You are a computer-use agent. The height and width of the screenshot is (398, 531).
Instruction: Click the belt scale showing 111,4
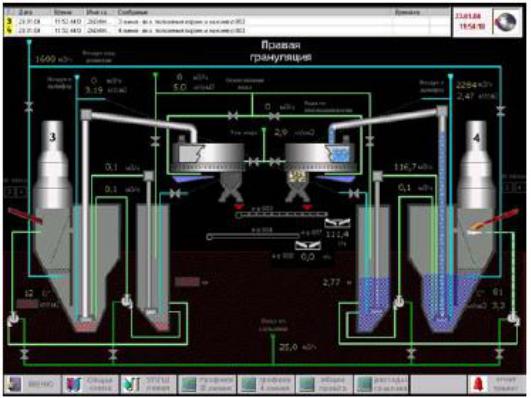click(x=338, y=223)
